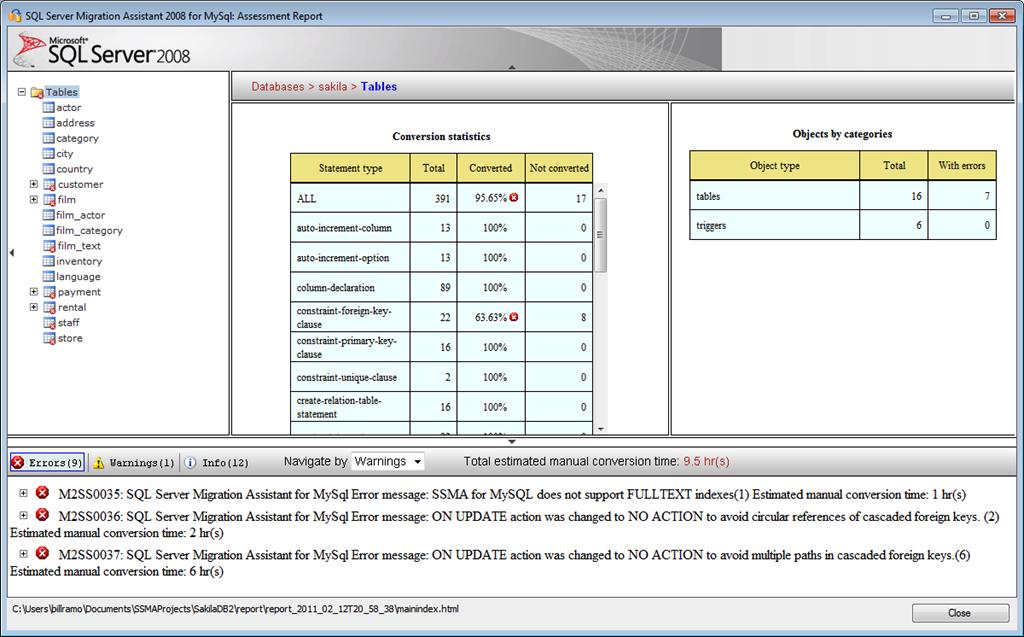Expand the film table node
Viewport: 1024px width, 637px height.
pos(34,199)
